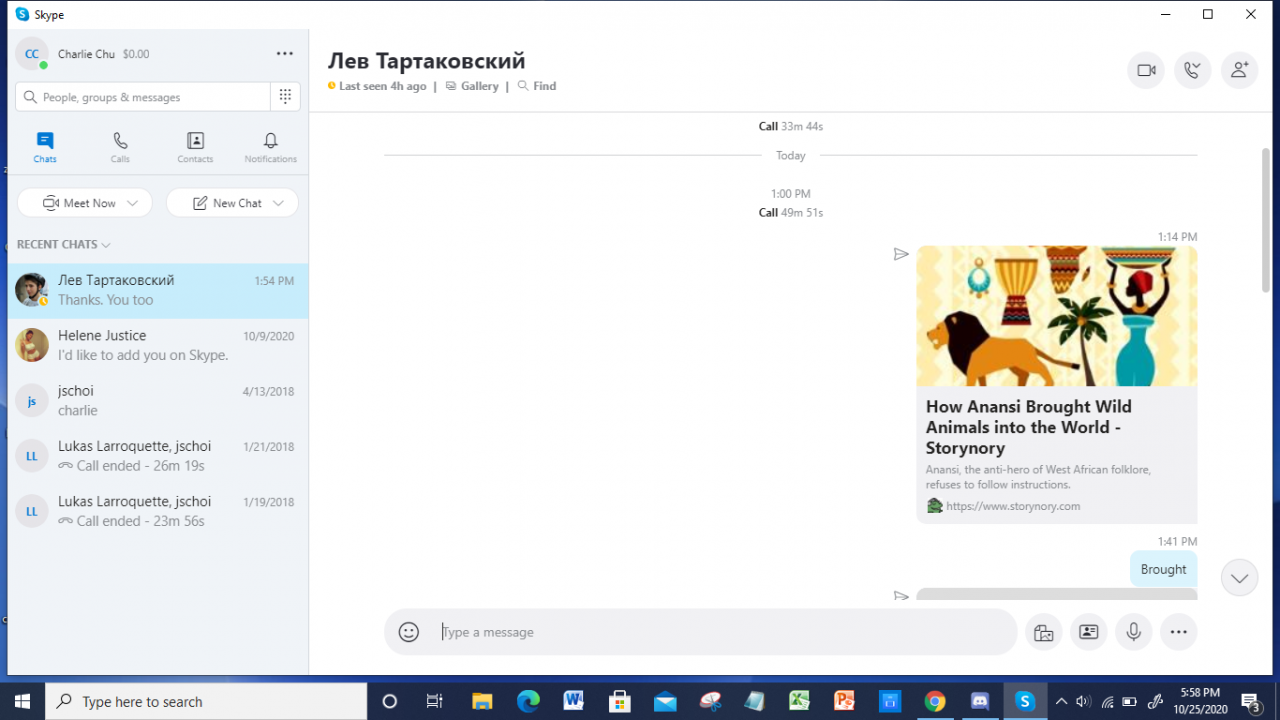This screenshot has height=720, width=1280.
Task: Open the Anansi story preview image
Action: point(1057,316)
